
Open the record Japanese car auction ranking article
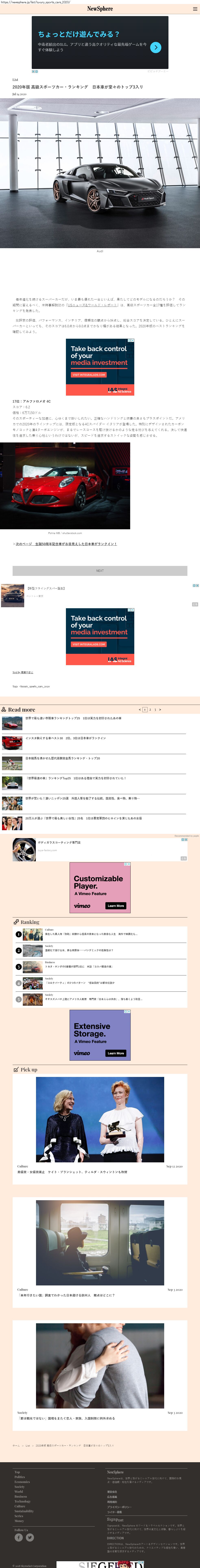pyautogui.click(x=63, y=758)
